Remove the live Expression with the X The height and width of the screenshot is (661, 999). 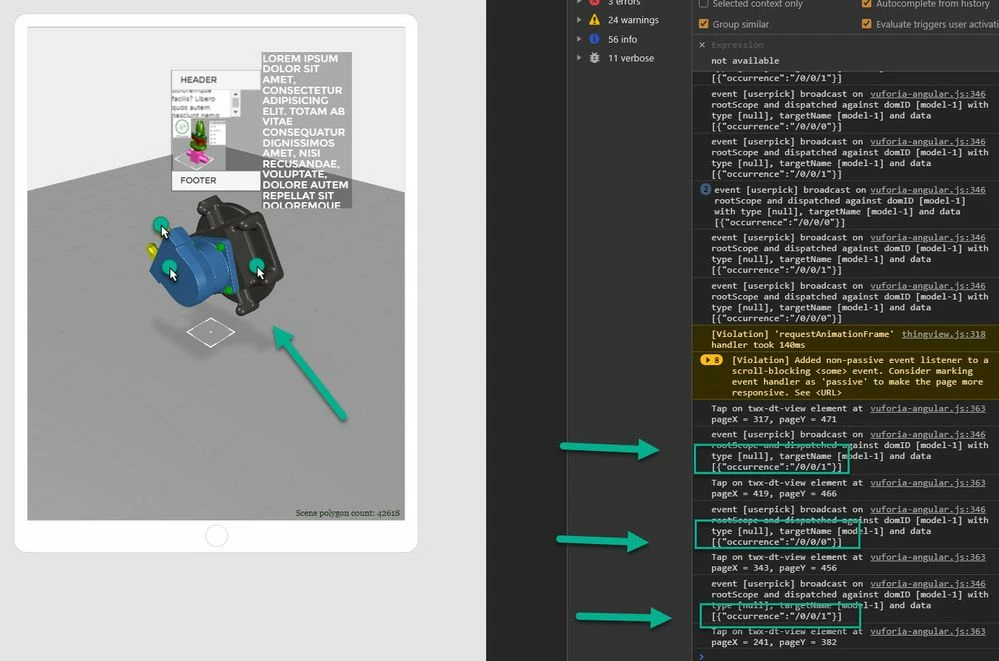pyautogui.click(x=701, y=45)
